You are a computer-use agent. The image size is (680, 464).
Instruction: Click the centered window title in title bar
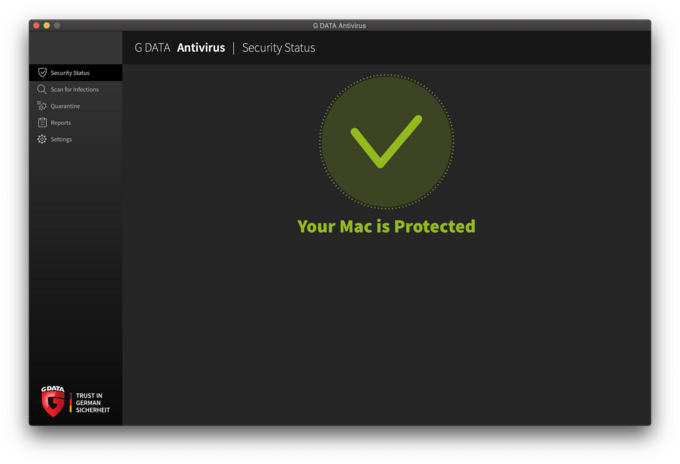coord(340,25)
